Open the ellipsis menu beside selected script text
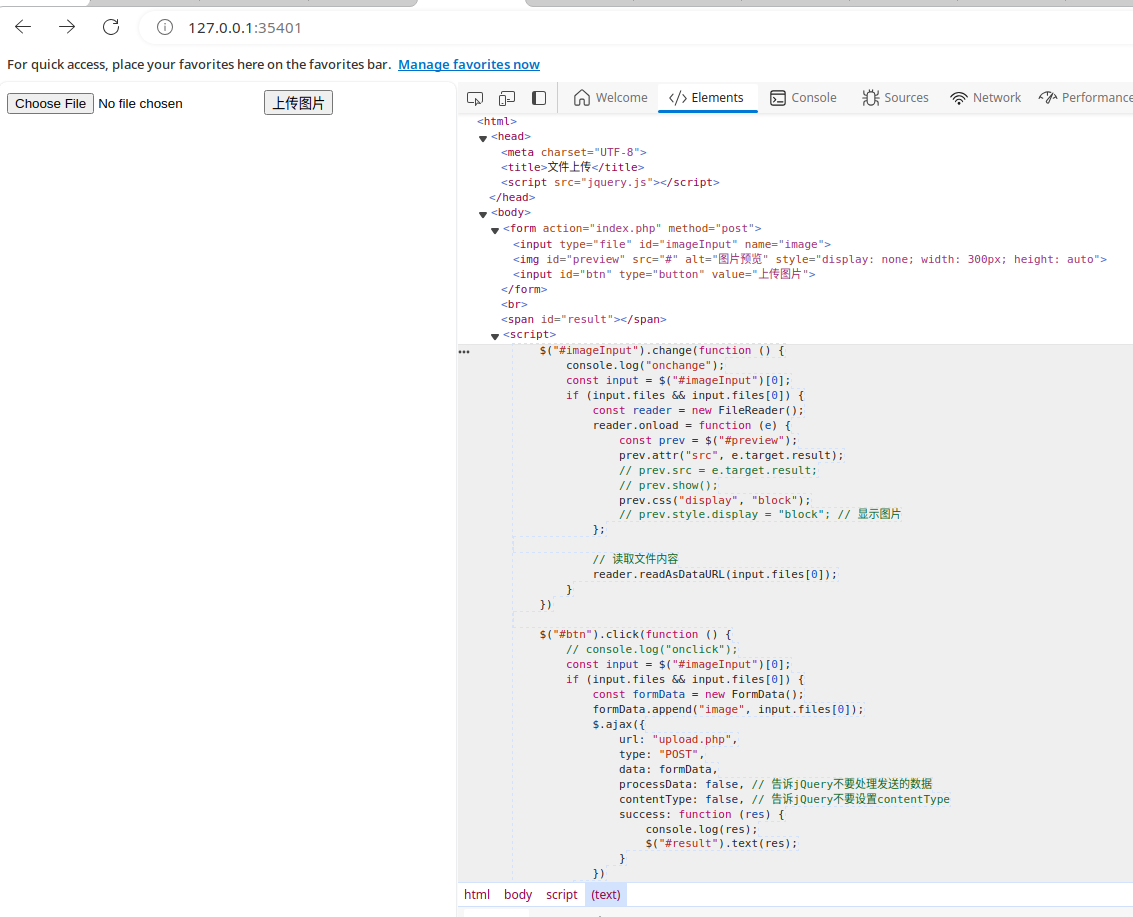This screenshot has height=917, width=1133. click(464, 352)
